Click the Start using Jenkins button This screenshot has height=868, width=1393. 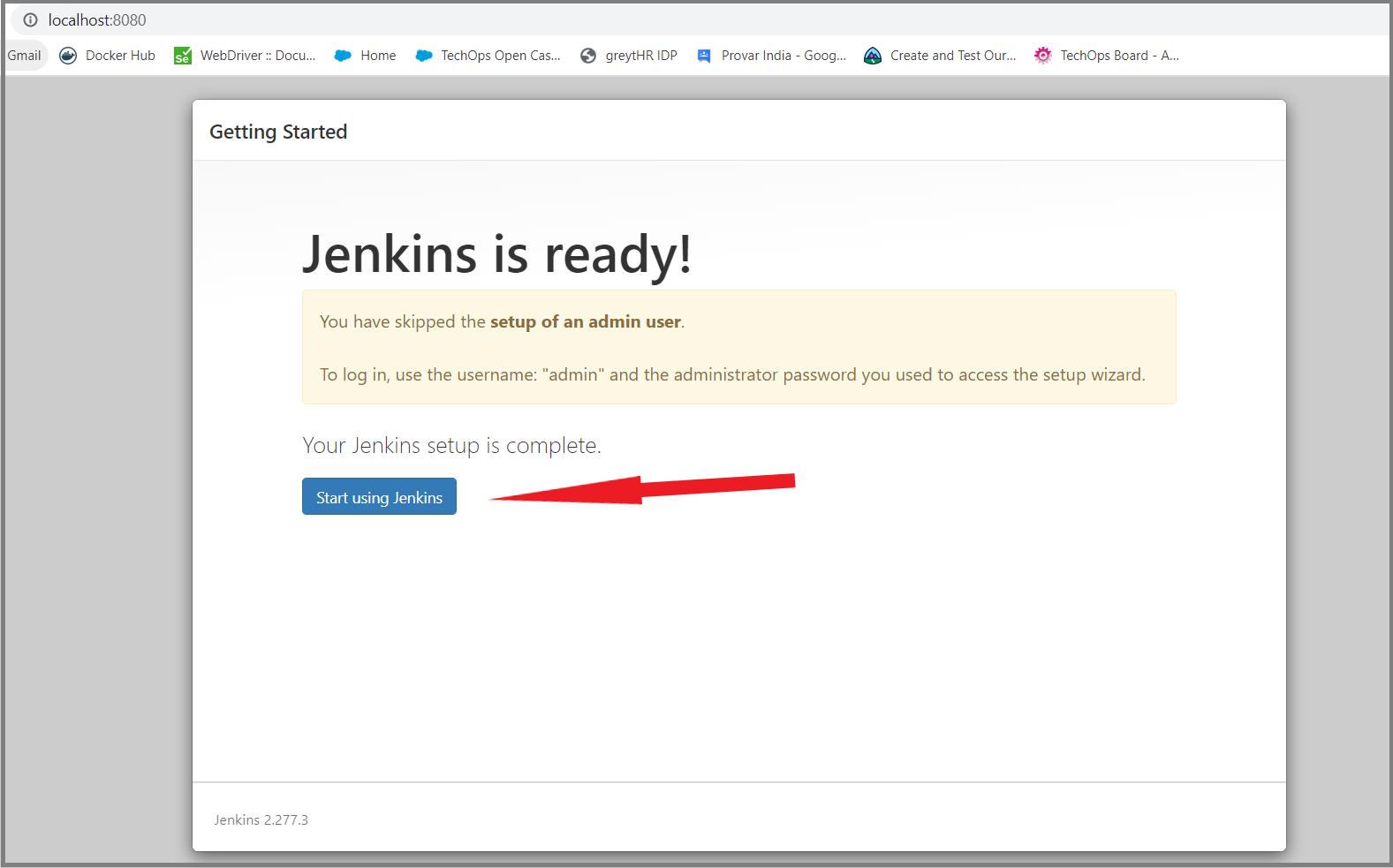click(379, 496)
